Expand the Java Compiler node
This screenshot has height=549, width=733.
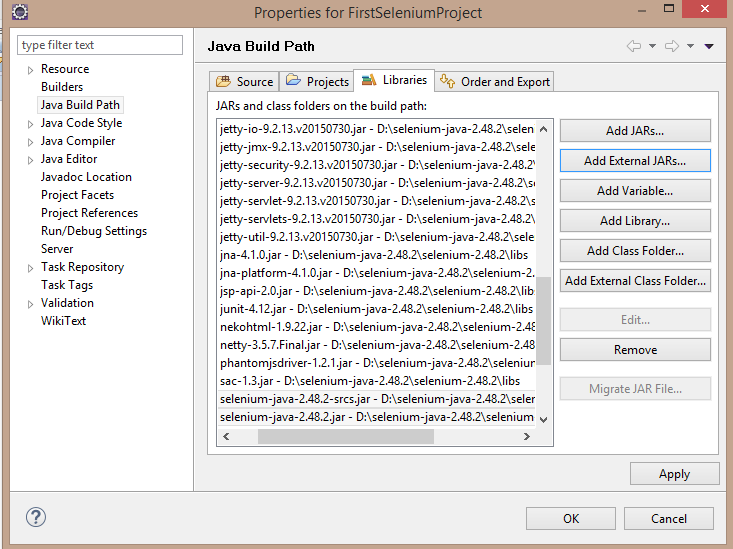click(x=30, y=142)
